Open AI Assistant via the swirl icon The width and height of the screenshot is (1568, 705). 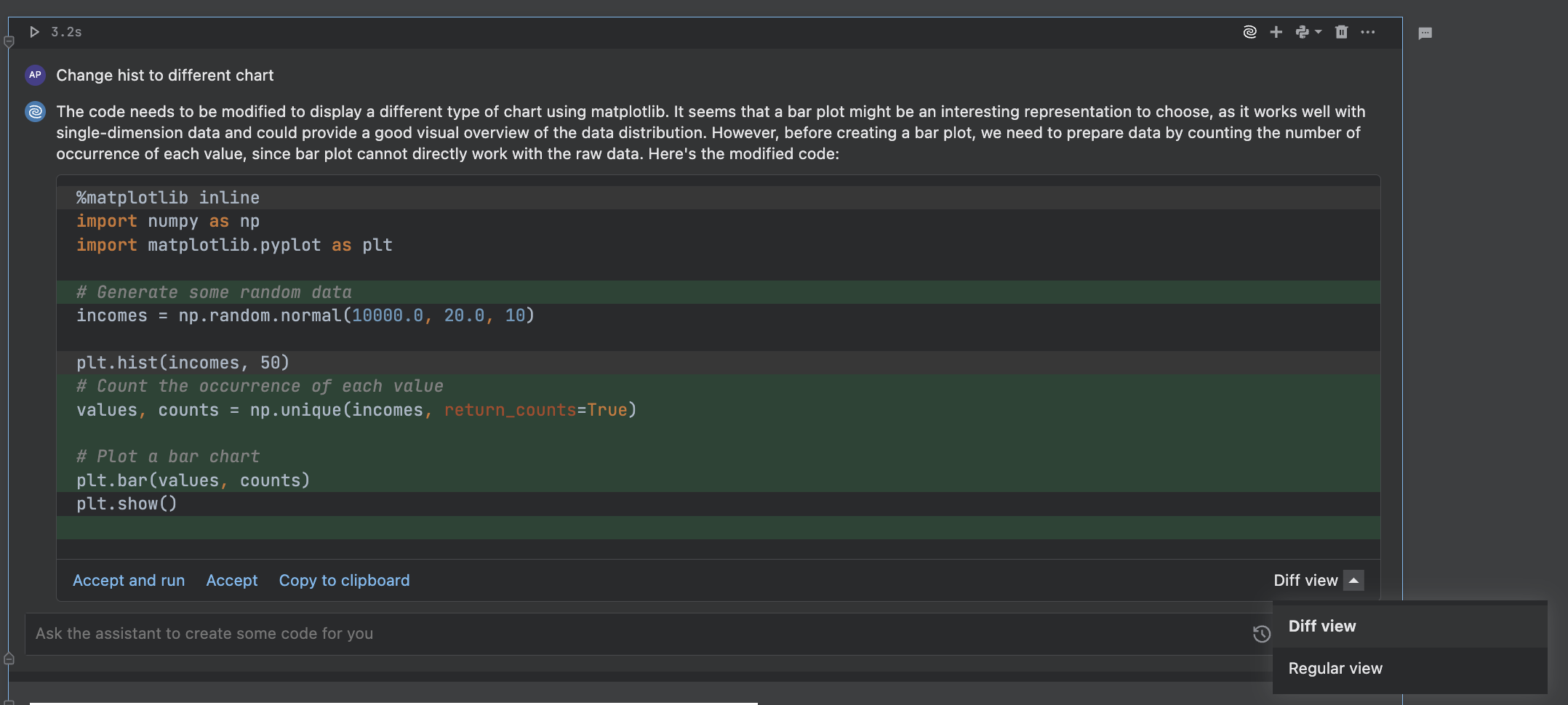click(x=1249, y=32)
